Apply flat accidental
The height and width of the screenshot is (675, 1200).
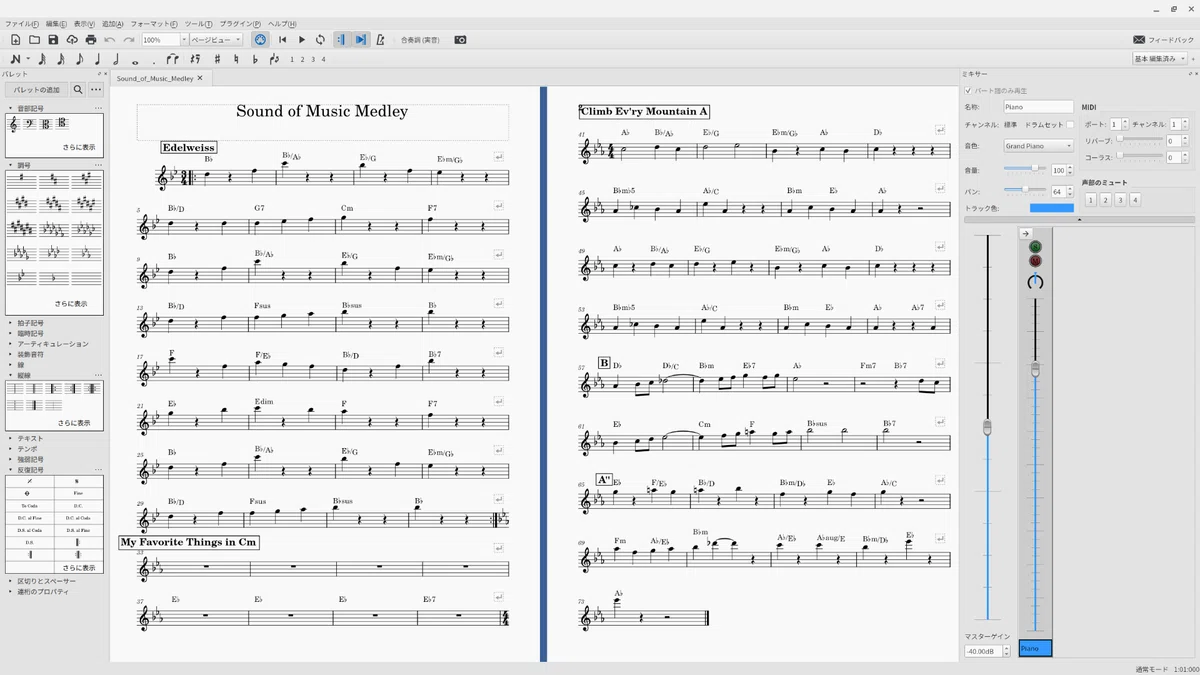[255, 59]
